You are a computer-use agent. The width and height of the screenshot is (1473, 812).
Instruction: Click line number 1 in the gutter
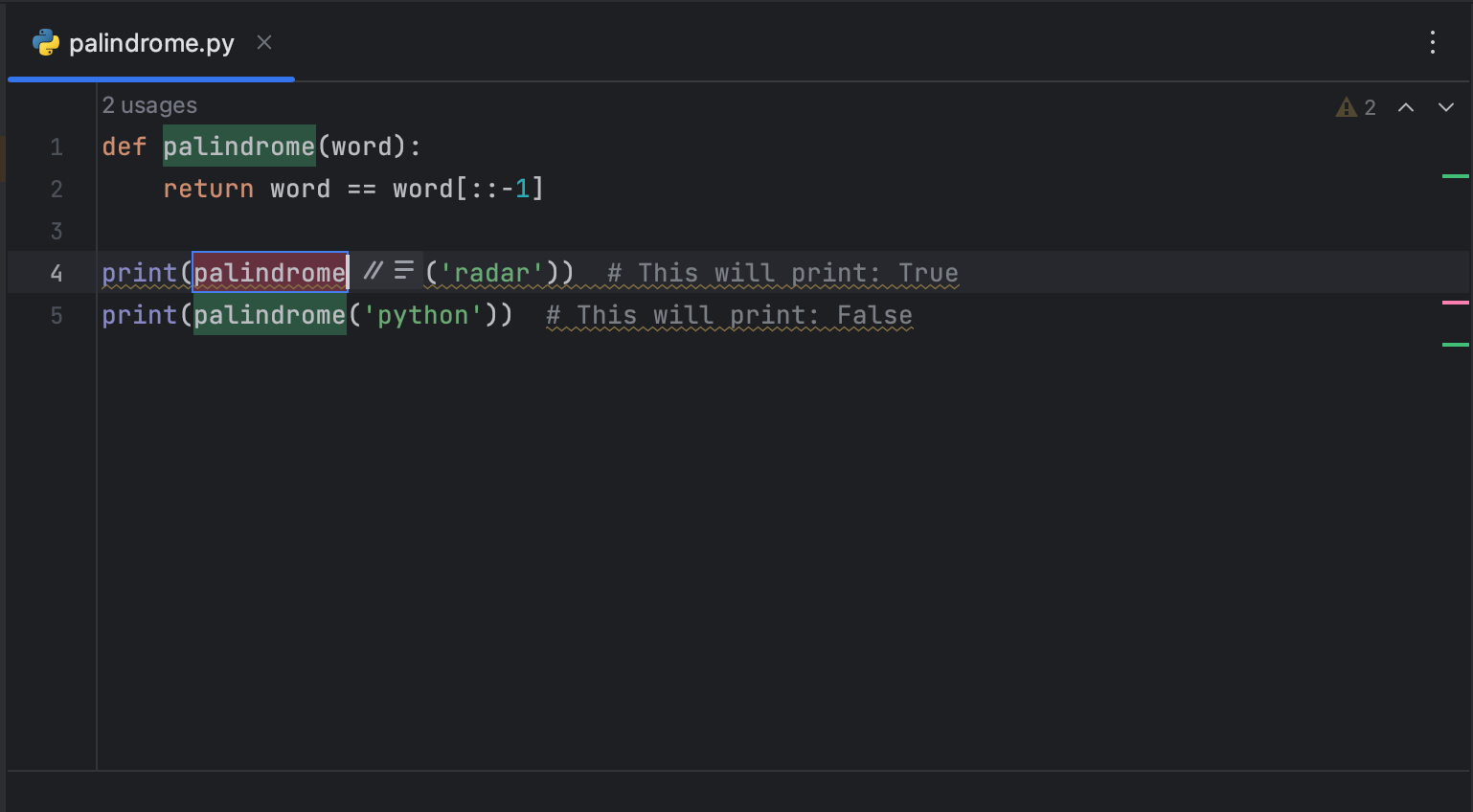pyautogui.click(x=57, y=147)
